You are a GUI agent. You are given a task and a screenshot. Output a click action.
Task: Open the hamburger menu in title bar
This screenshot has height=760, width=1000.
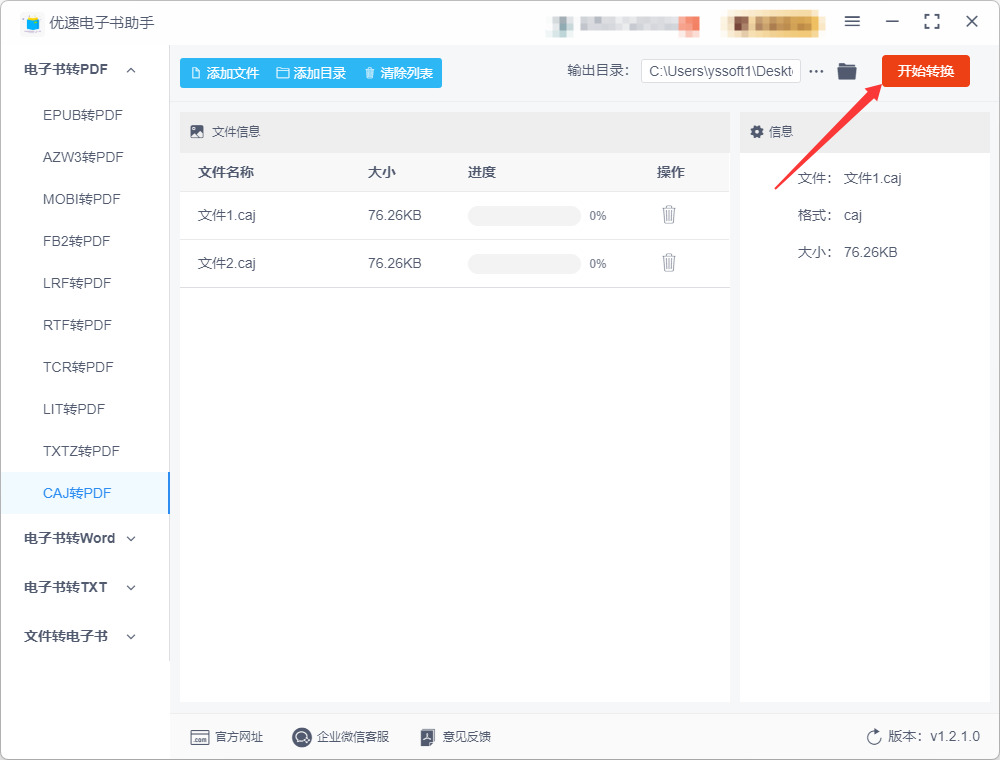852,22
